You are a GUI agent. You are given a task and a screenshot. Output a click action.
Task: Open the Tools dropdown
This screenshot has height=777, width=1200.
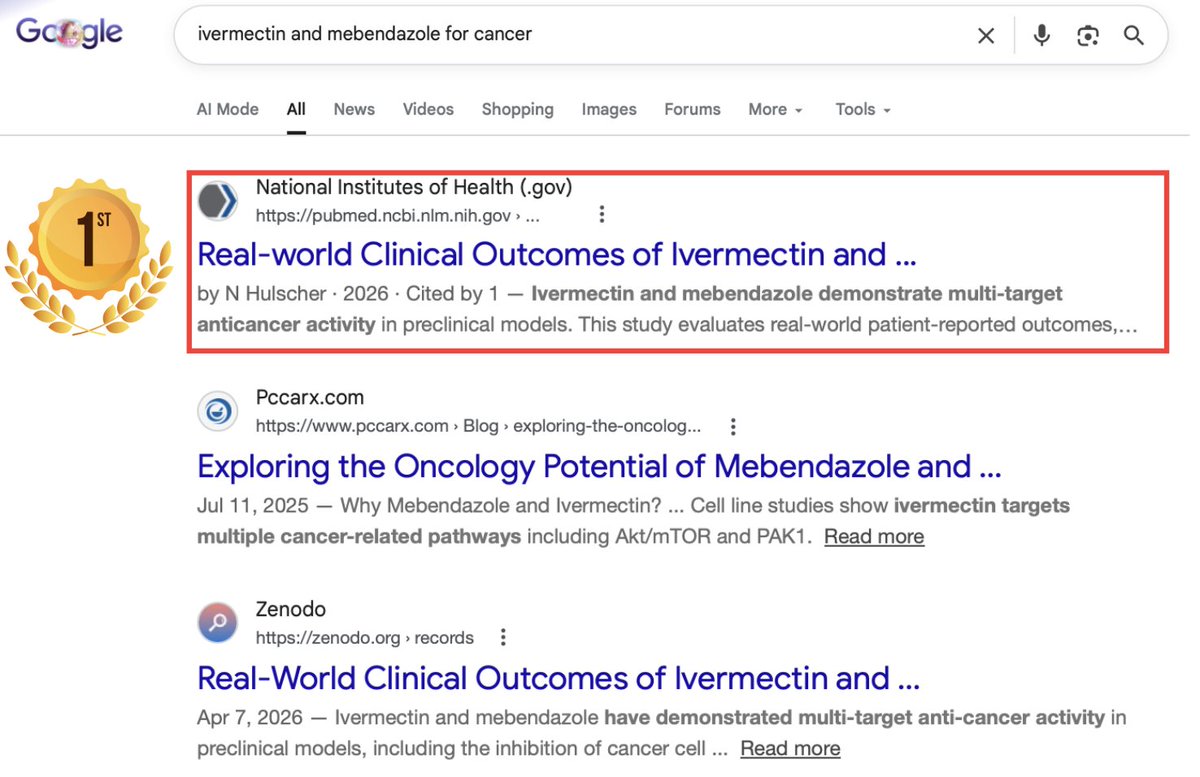(863, 110)
